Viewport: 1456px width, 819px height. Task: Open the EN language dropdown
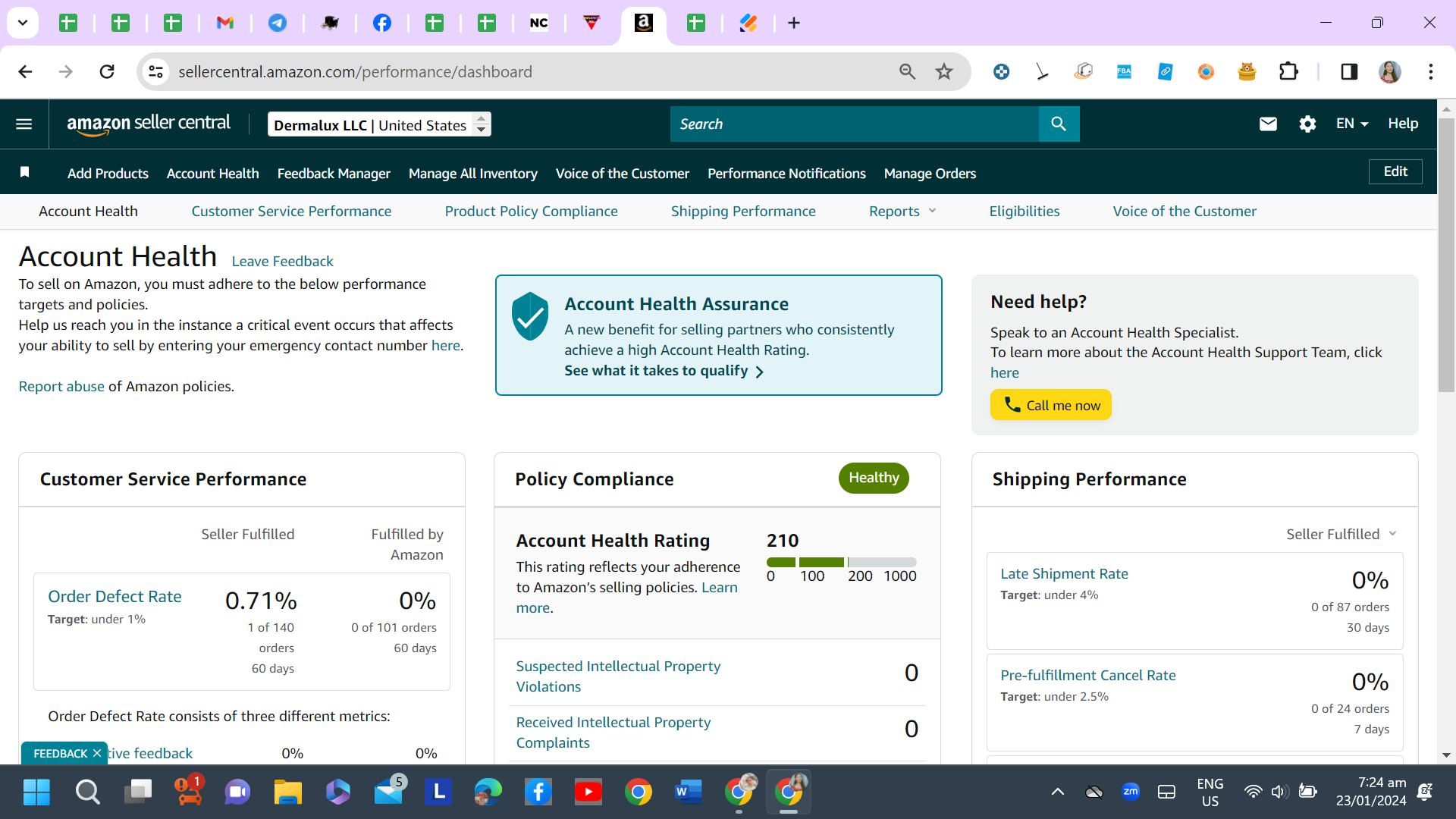(1352, 124)
